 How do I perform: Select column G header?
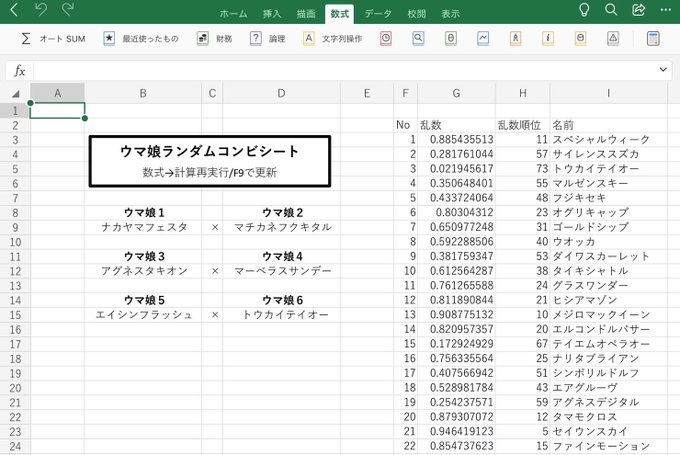456,93
